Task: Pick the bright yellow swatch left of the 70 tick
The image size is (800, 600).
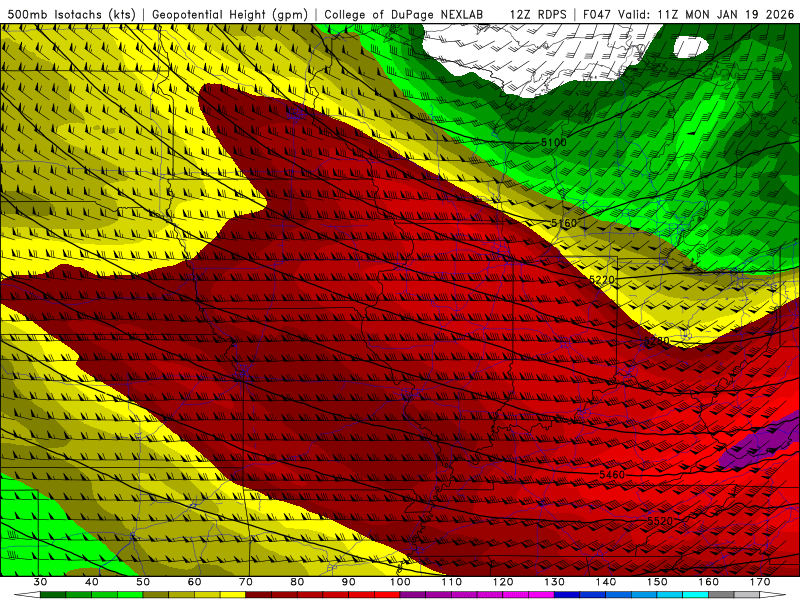Action: click(x=233, y=595)
